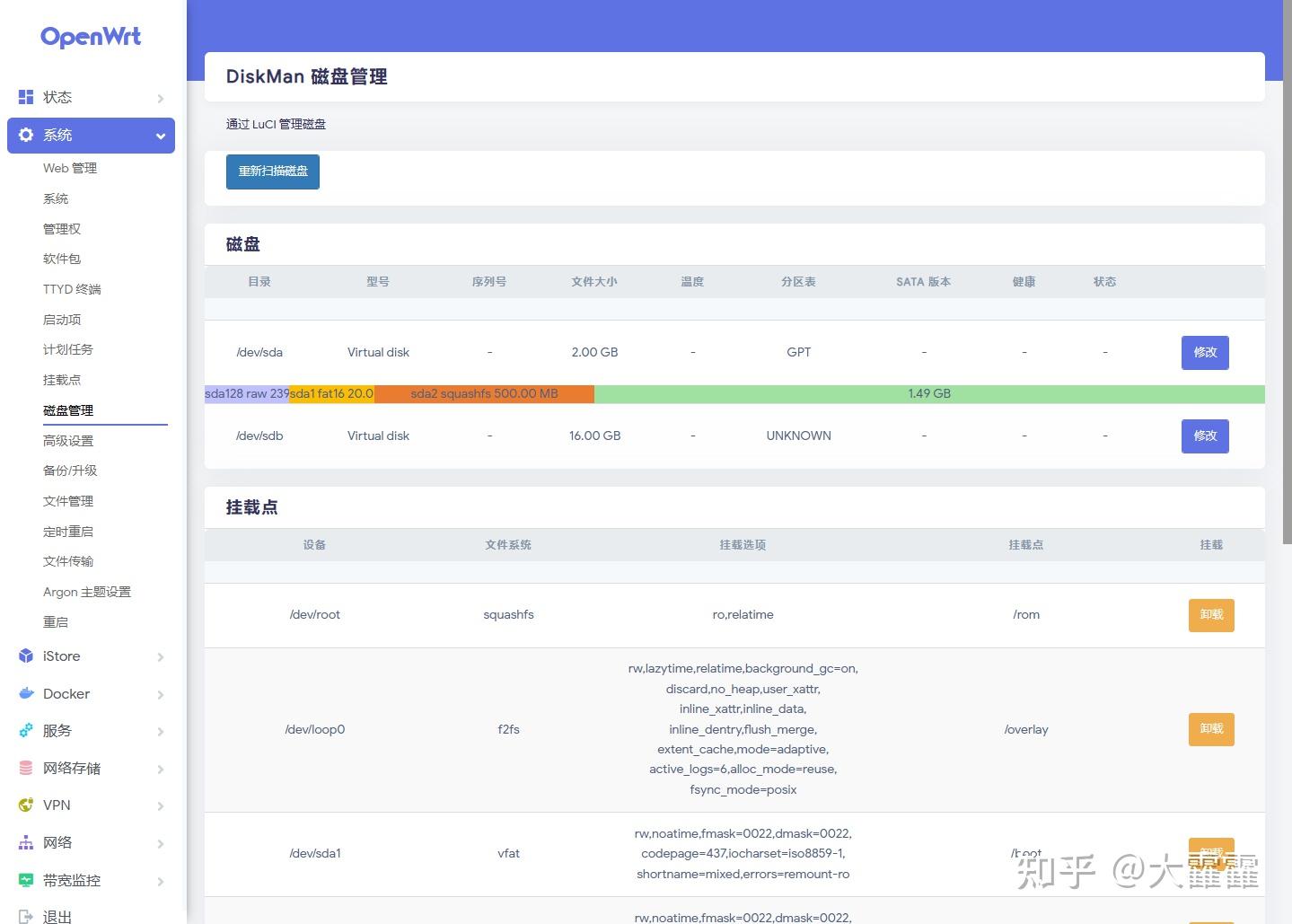Select the iStore cube icon

click(25, 656)
